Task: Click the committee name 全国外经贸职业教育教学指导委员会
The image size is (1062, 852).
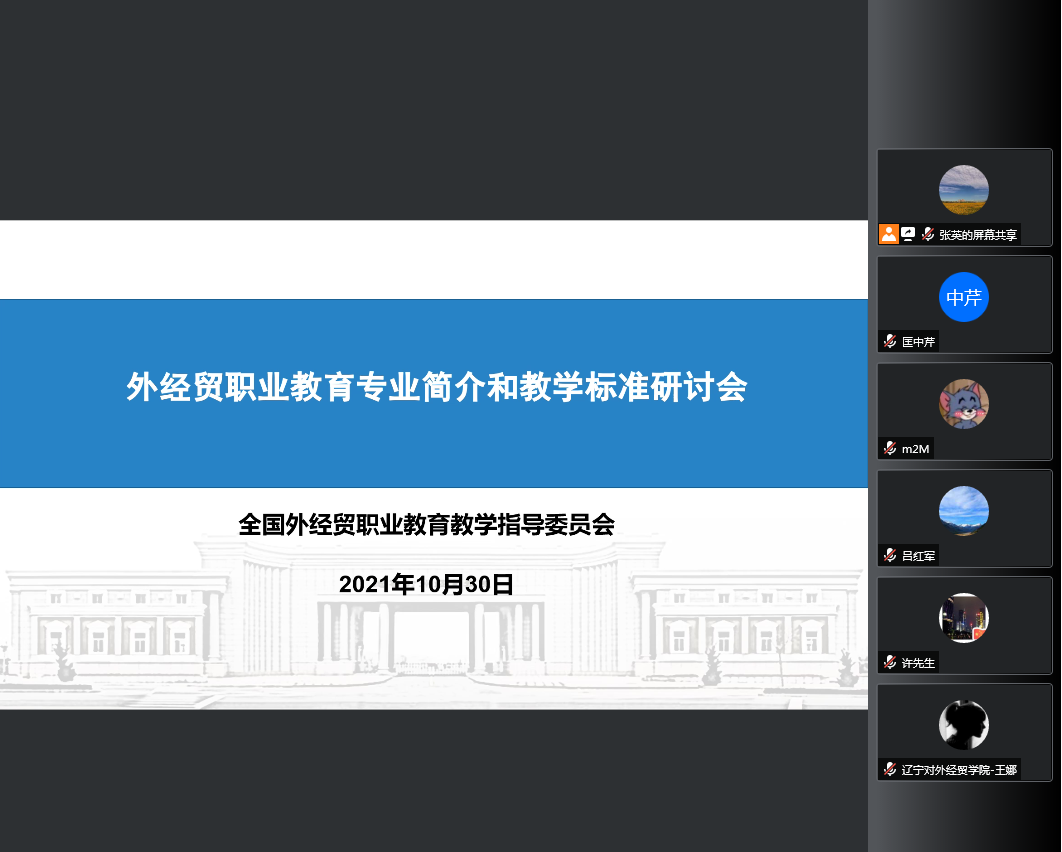Action: (x=427, y=525)
